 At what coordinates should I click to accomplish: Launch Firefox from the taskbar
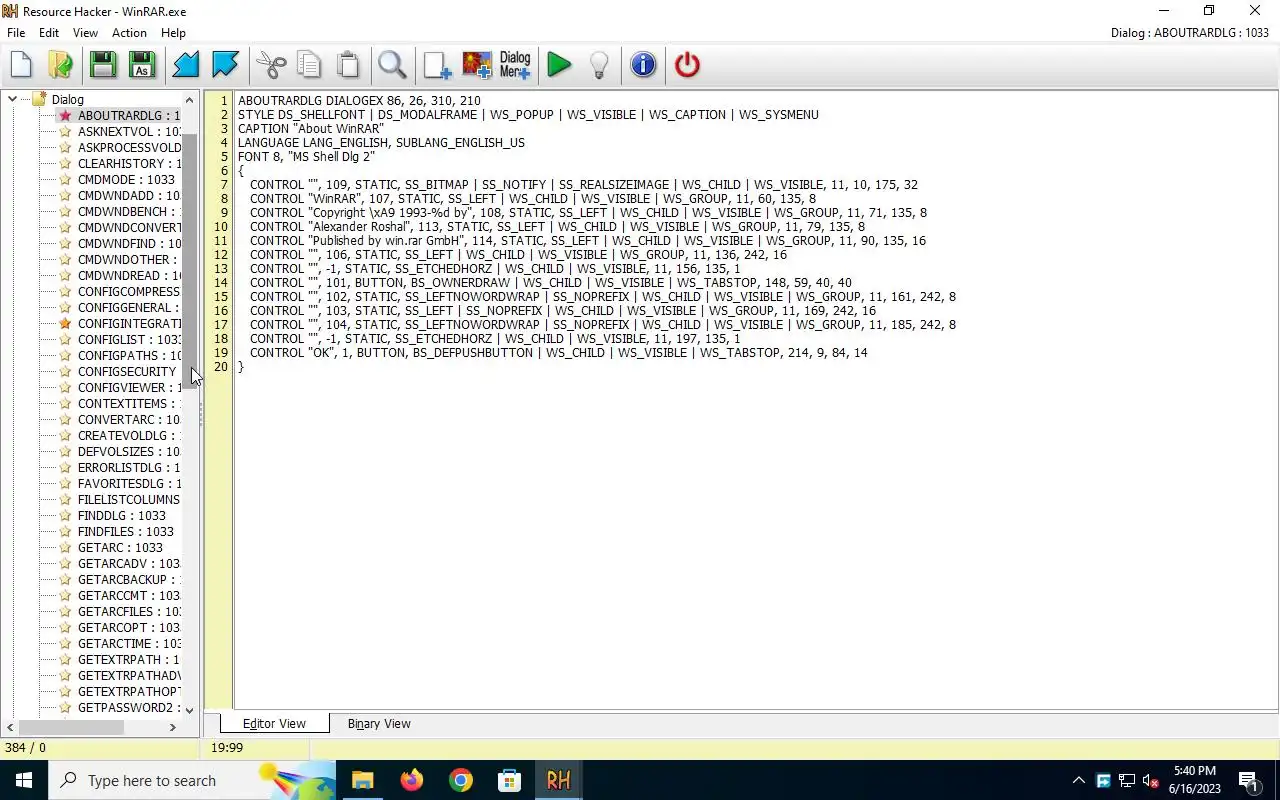click(x=412, y=780)
